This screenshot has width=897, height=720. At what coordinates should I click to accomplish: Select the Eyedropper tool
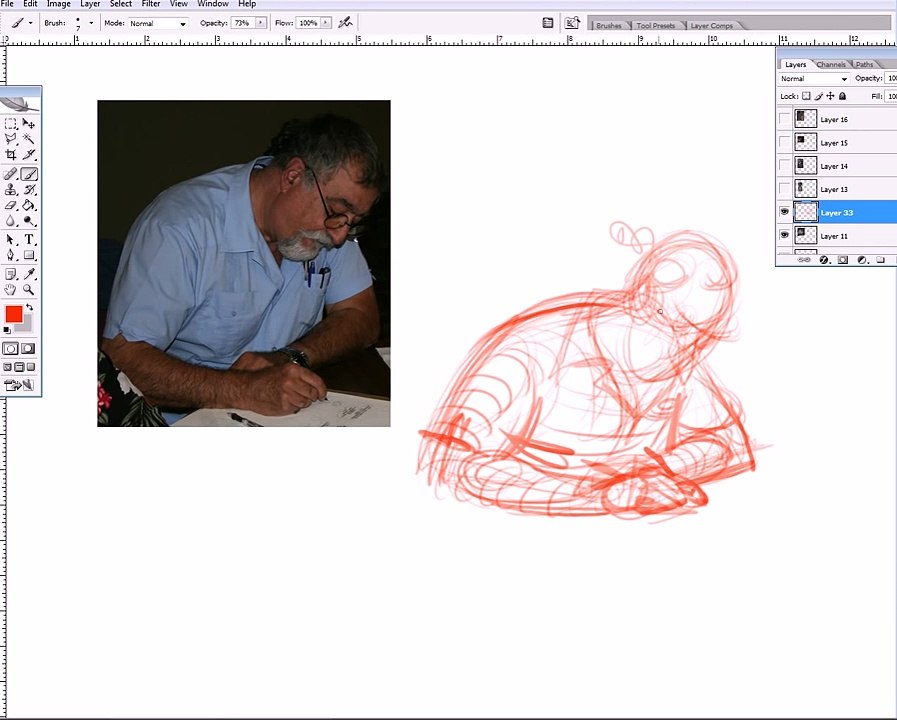[29, 274]
